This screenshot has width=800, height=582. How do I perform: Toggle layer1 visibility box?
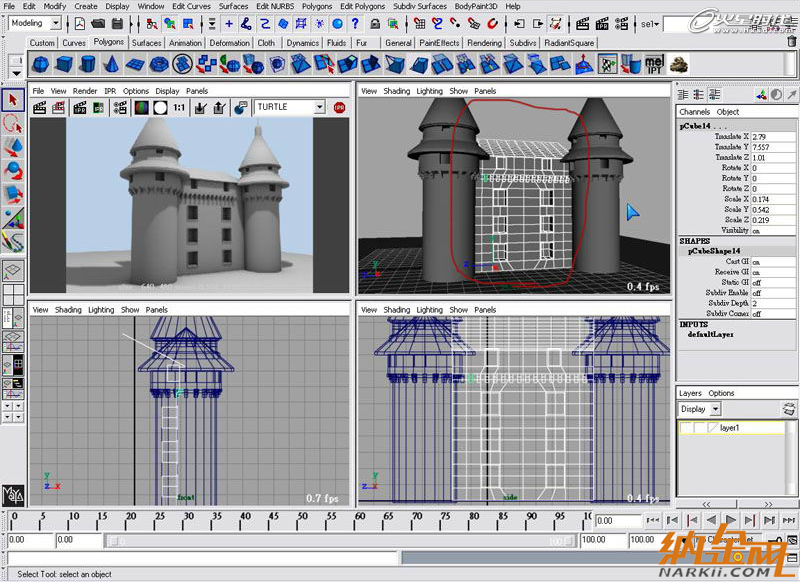tap(687, 428)
